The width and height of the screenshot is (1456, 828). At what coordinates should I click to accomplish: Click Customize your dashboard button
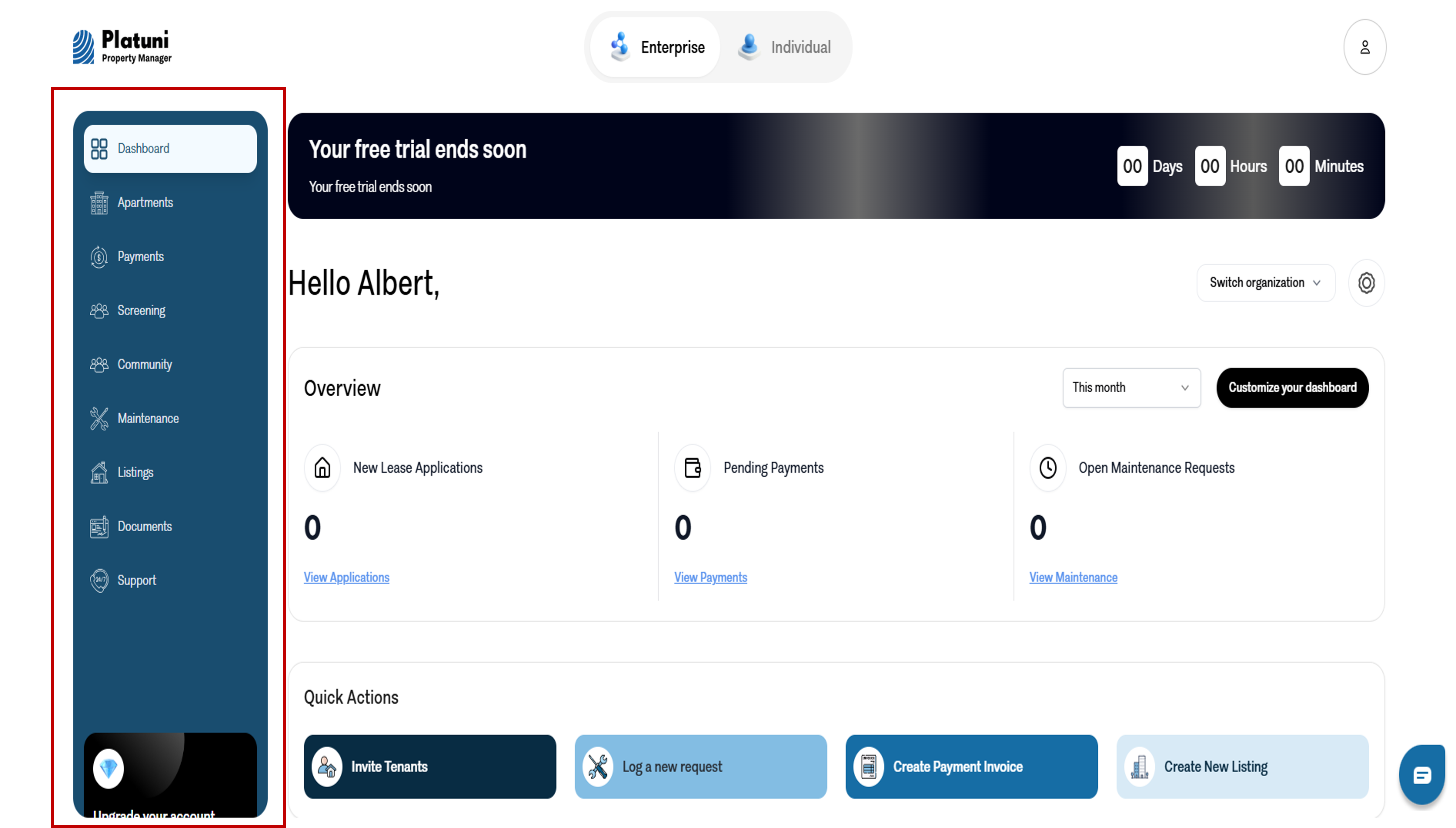coord(1292,388)
